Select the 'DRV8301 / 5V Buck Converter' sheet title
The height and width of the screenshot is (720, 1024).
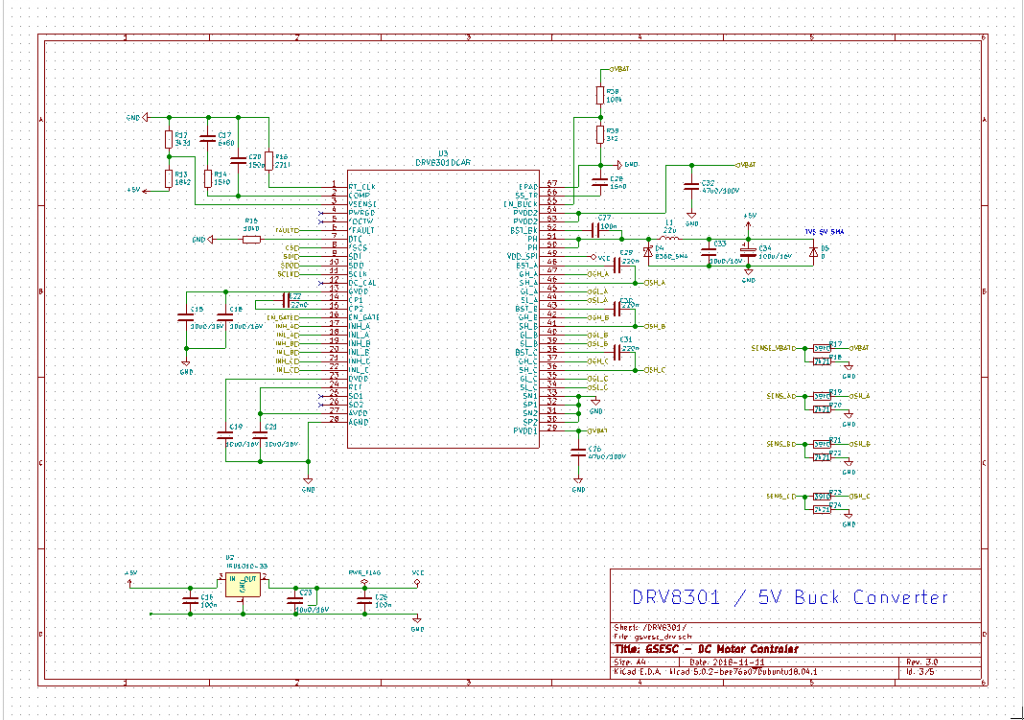pos(790,597)
